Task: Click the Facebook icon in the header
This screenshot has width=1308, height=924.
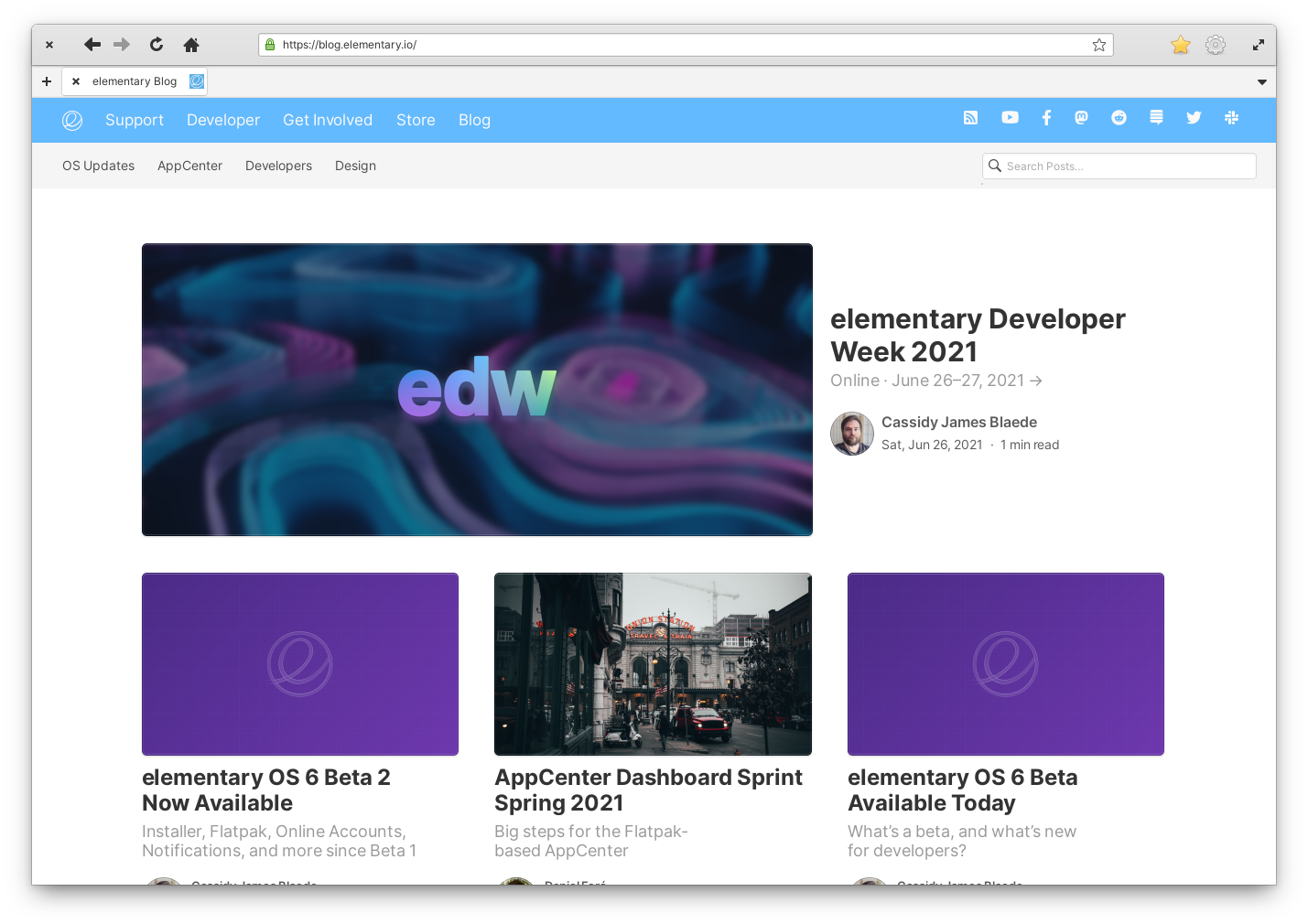Action: [1046, 118]
